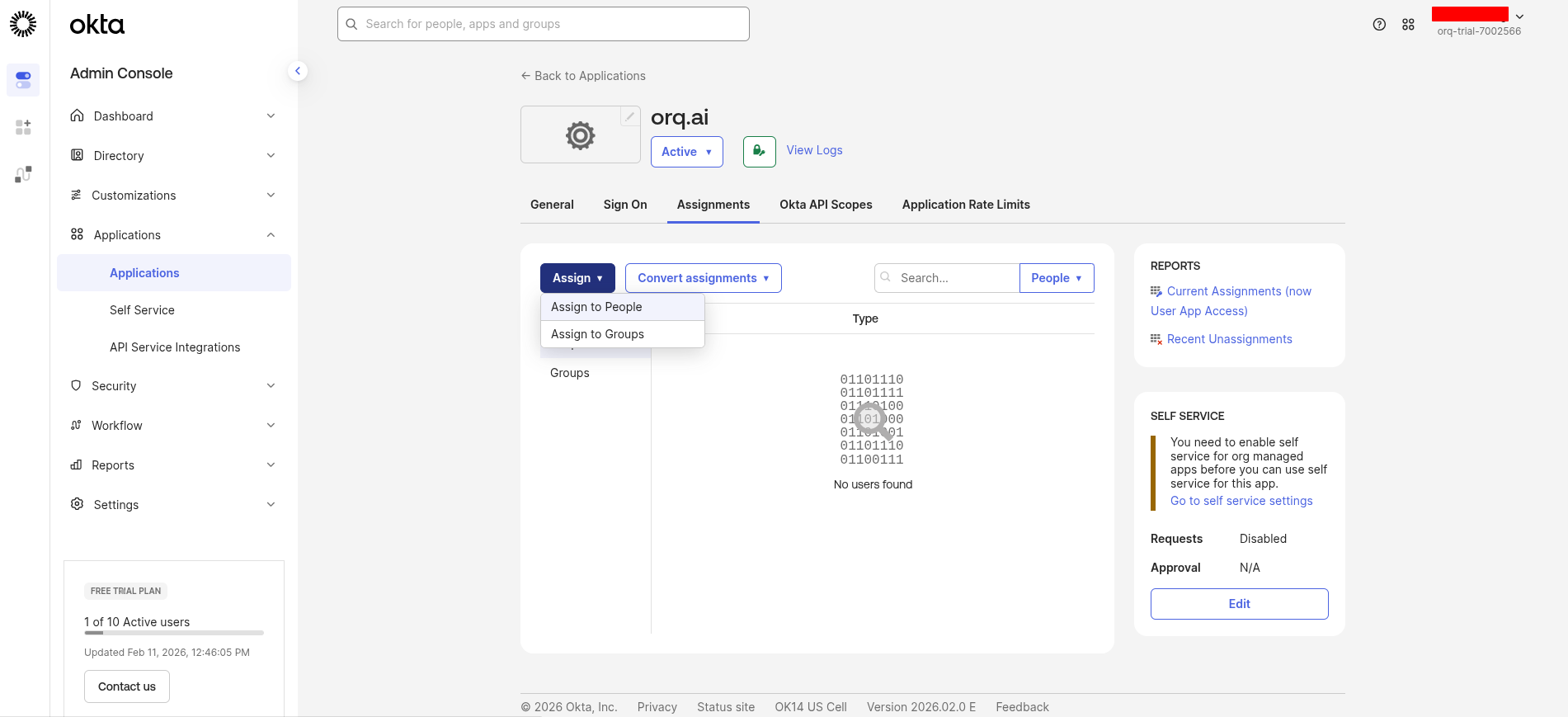
Task: Click the Applications grid icon in sidebar
Action: pos(77,234)
